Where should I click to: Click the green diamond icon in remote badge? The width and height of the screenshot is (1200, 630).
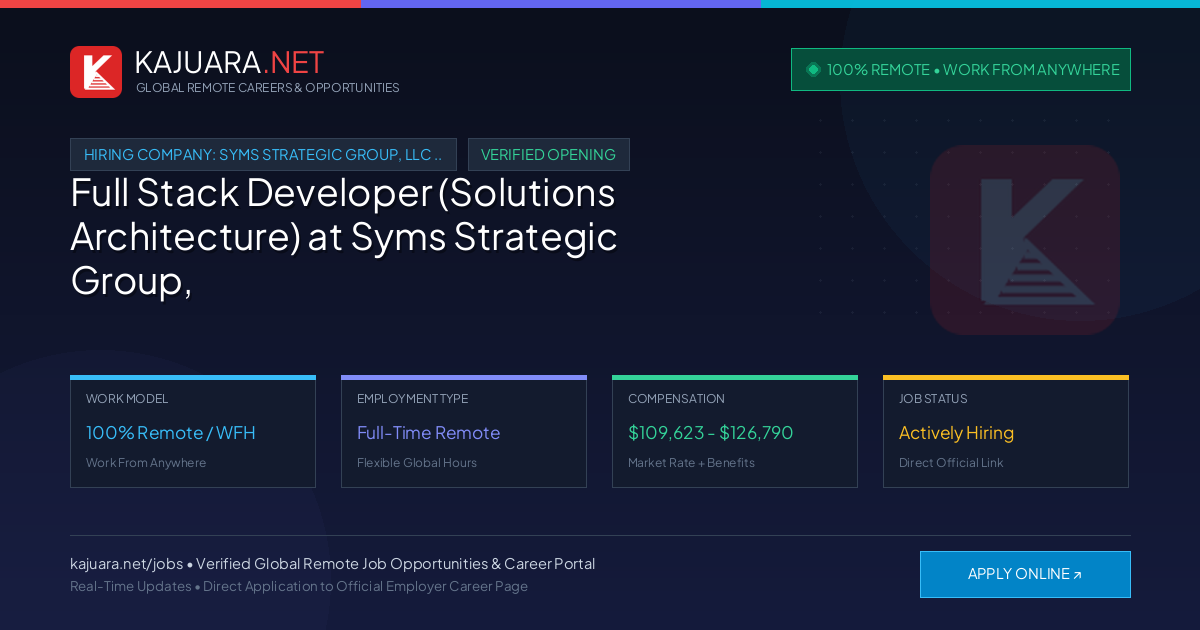(813, 69)
